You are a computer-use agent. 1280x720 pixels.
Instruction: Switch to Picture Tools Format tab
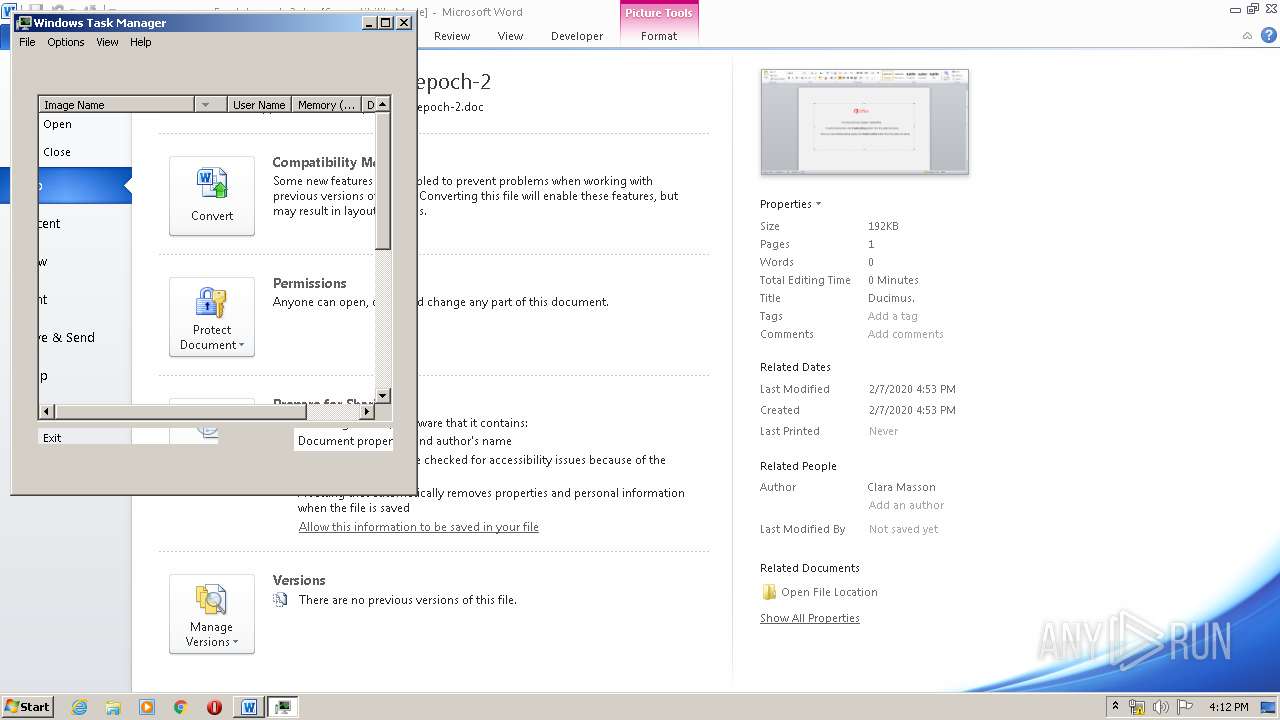tap(659, 36)
